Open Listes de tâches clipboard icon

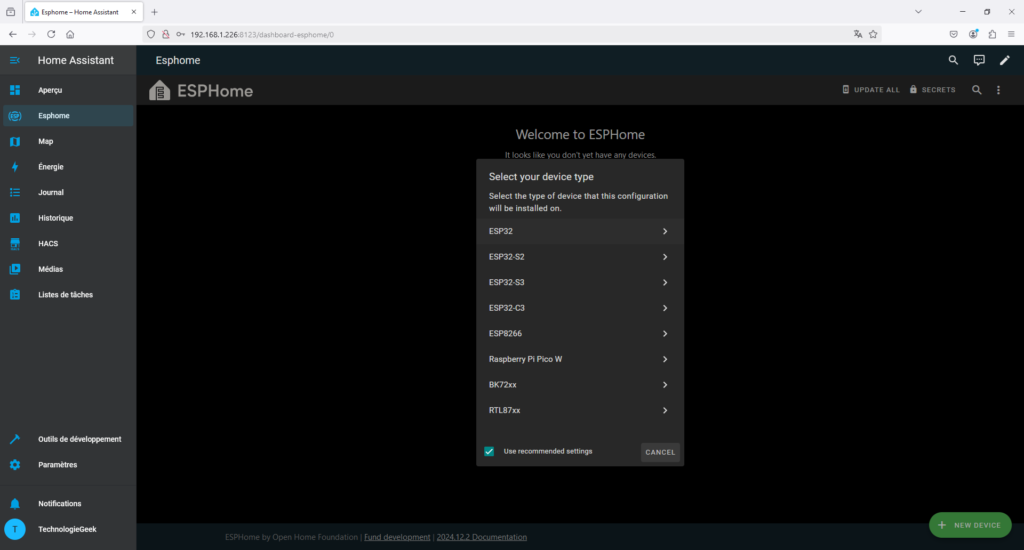pyautogui.click(x=14, y=295)
